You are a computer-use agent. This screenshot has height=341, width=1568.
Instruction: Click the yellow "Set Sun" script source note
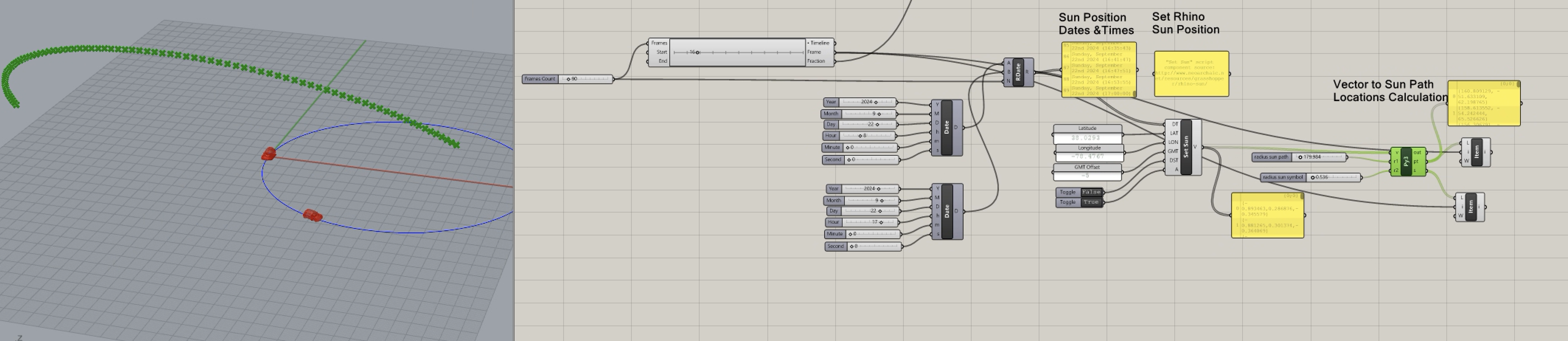pos(1191,74)
